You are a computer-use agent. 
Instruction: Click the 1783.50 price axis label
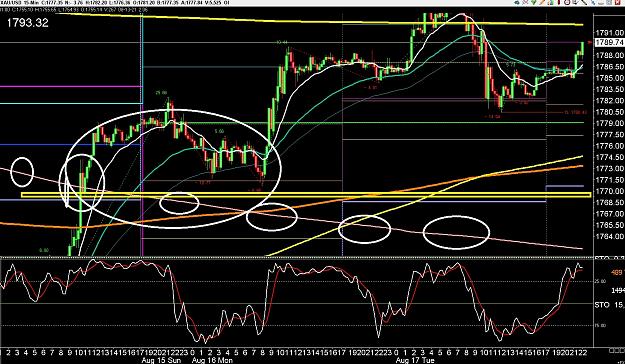(610, 89)
